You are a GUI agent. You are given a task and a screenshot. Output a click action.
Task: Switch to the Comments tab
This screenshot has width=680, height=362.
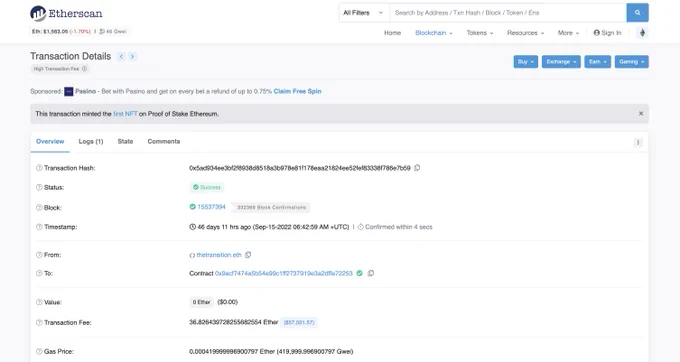click(163, 142)
